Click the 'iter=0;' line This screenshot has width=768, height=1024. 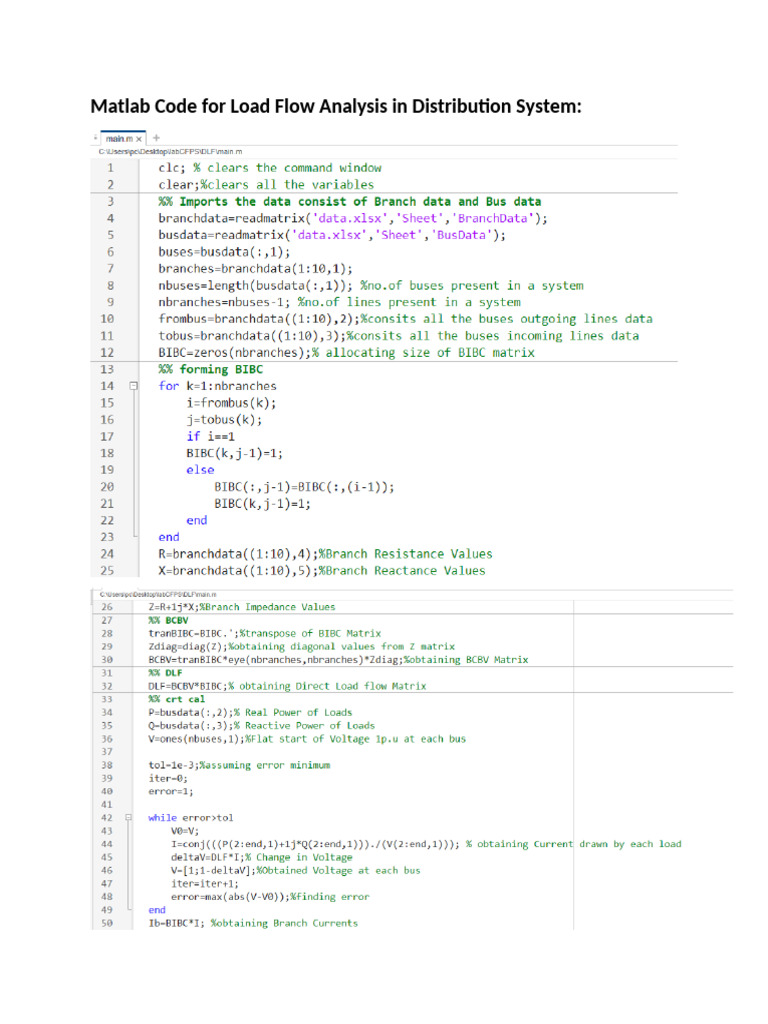[168, 778]
